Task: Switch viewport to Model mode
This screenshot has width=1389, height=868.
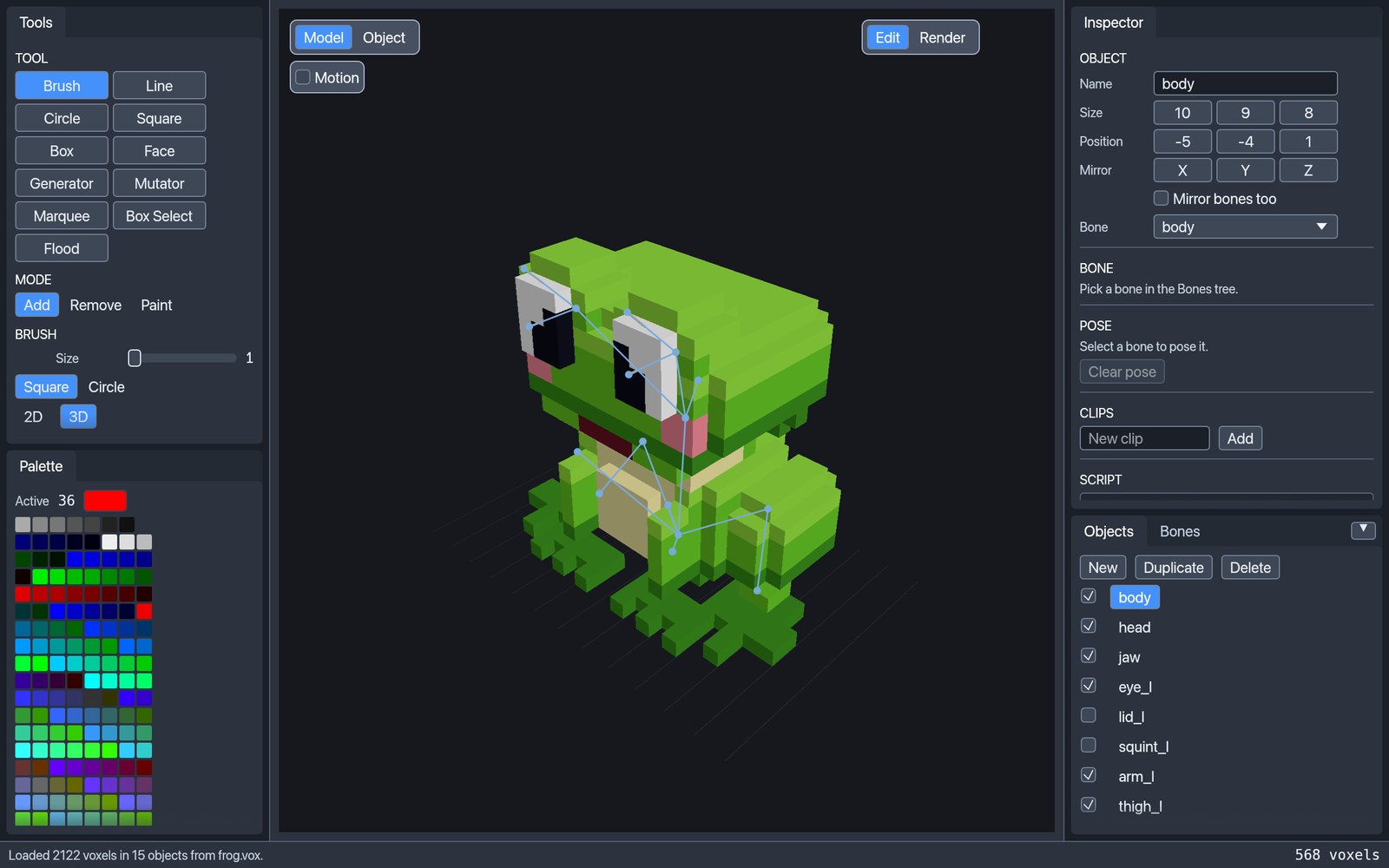Action: pyautogui.click(x=324, y=37)
